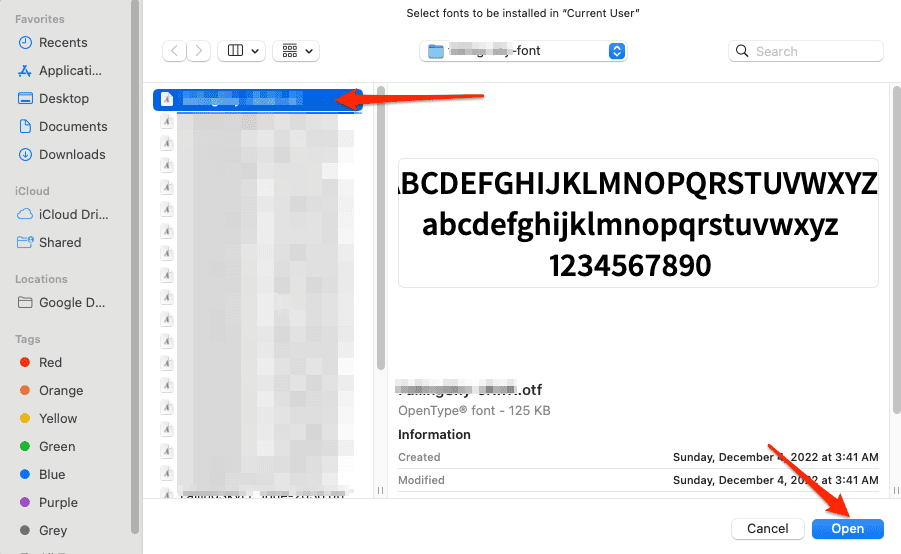Open the item grouping dropdown

(296, 51)
